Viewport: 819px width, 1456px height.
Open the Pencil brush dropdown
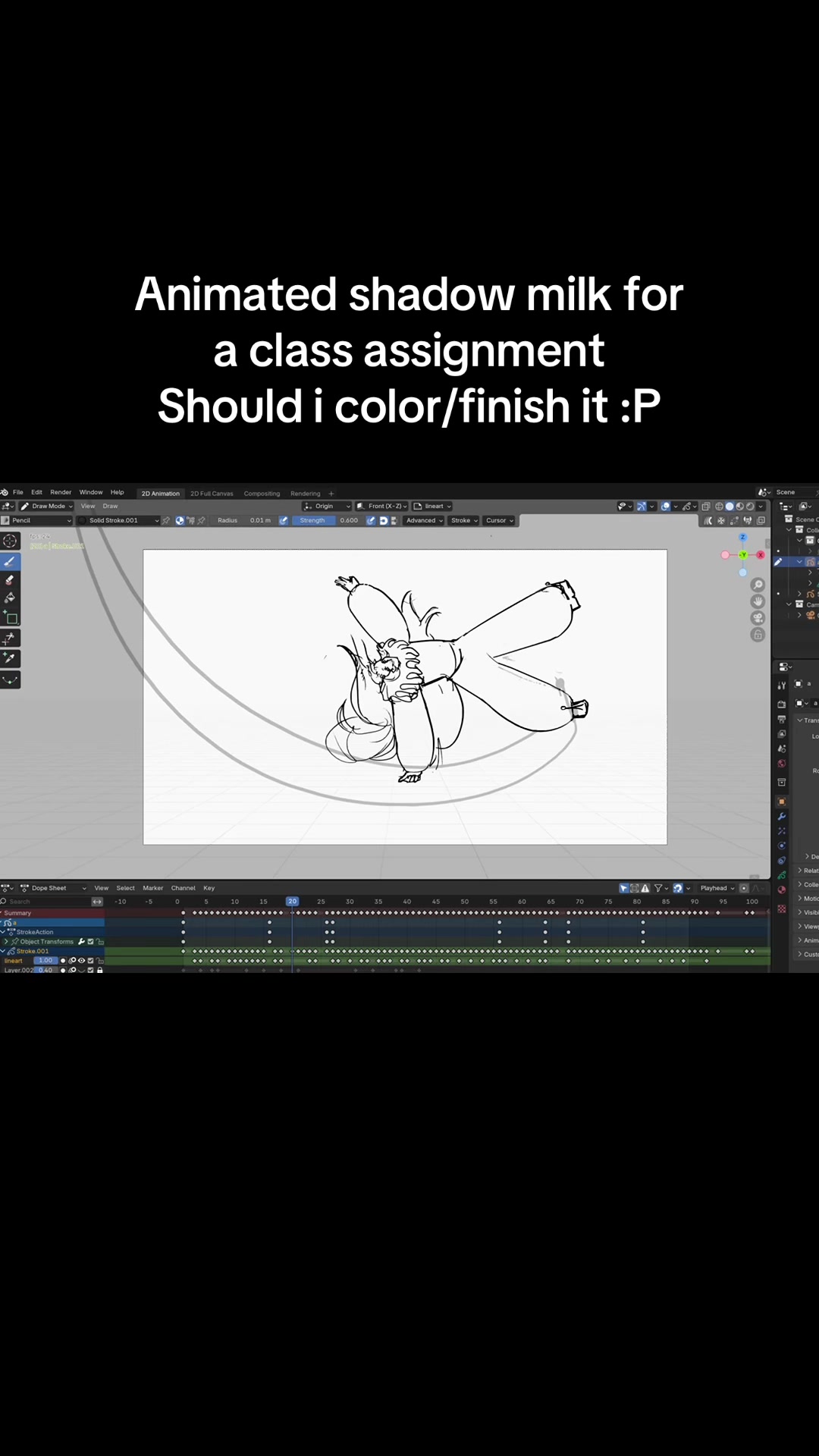point(36,521)
